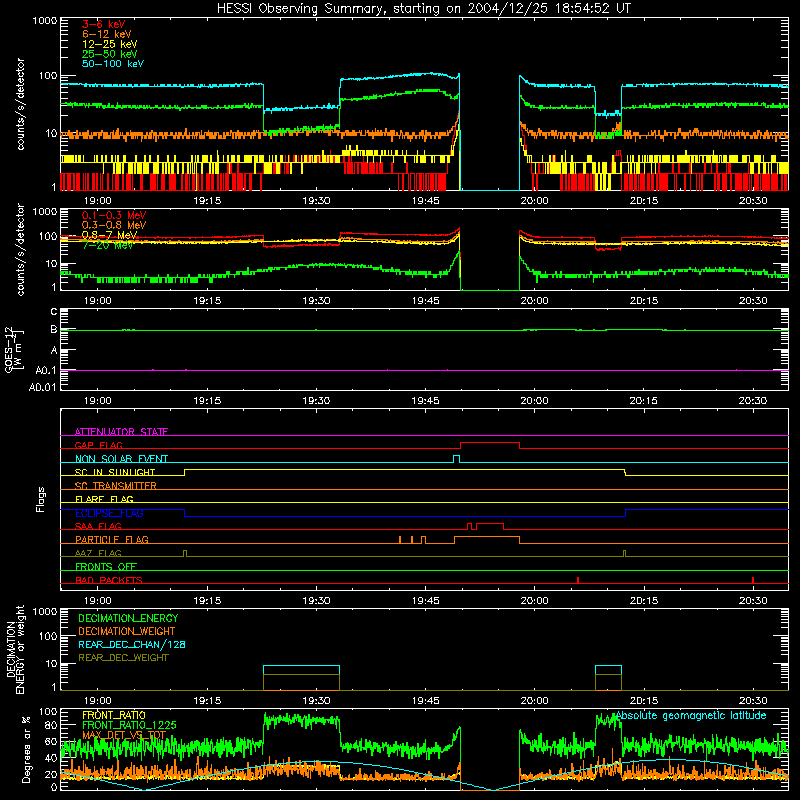Screen dimensions: 800x800
Task: Select the FRONT_RATIO legend label
Action: (114, 715)
